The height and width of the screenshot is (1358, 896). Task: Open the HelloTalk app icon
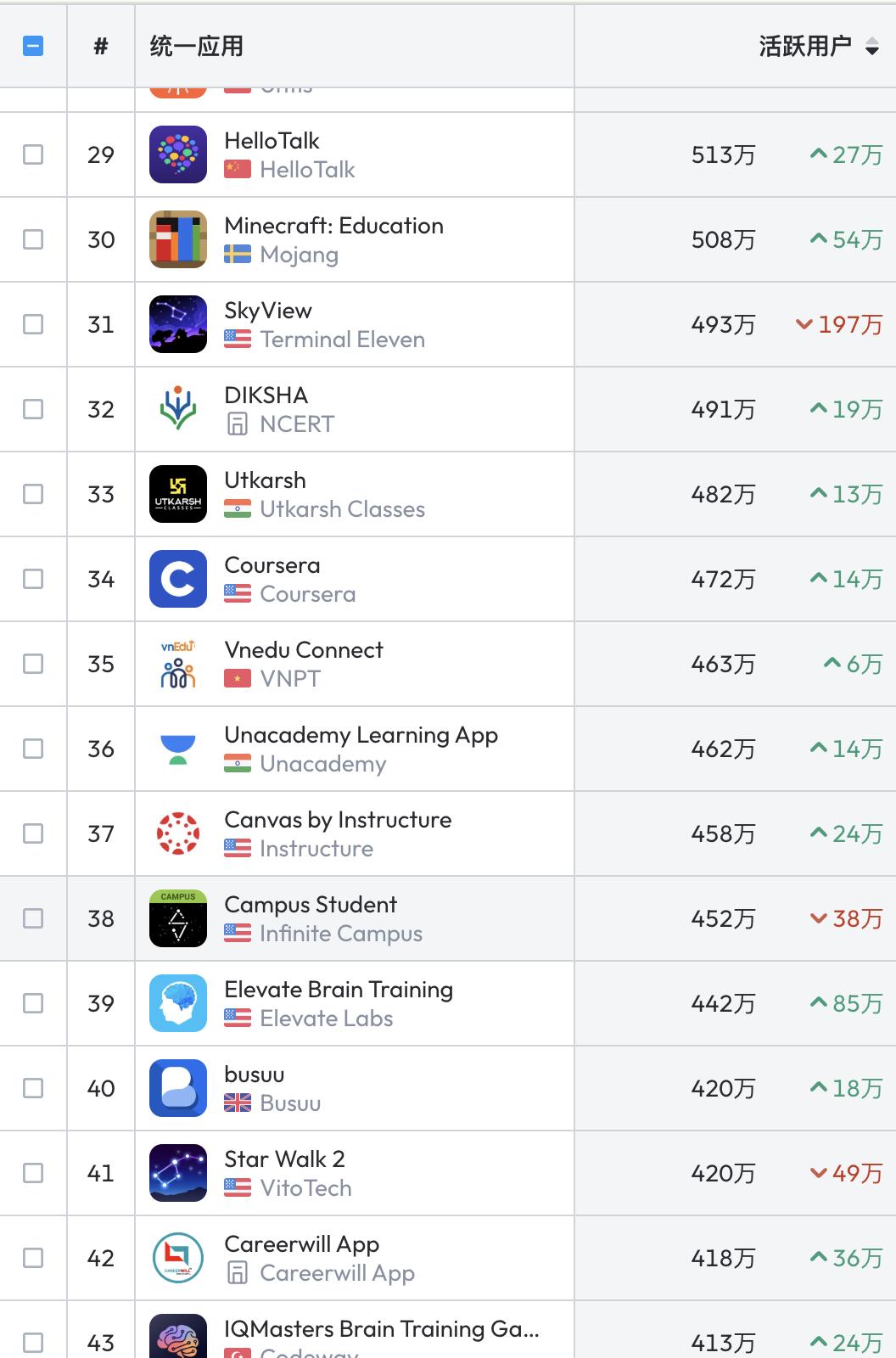tap(178, 154)
